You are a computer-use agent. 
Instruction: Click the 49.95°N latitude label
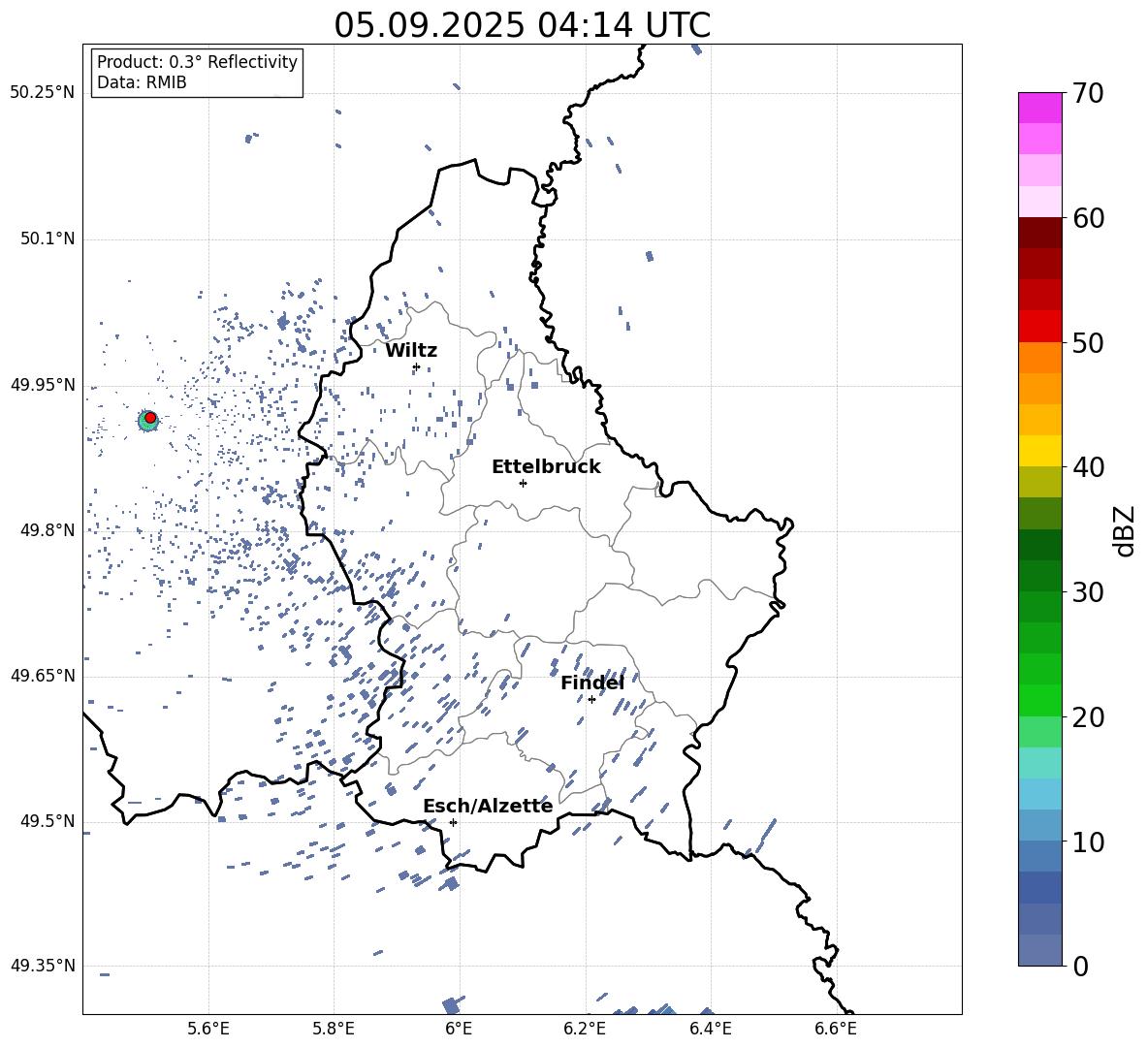[x=42, y=384]
